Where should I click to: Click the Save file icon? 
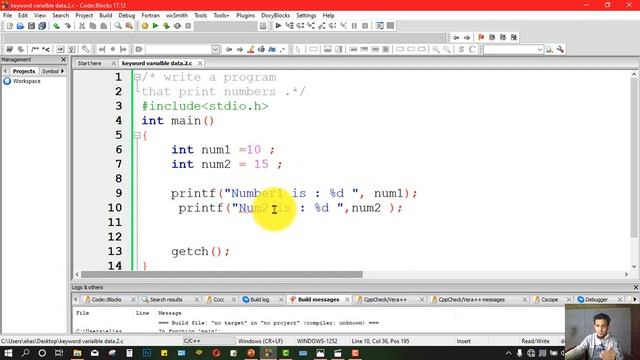[x=31, y=26]
